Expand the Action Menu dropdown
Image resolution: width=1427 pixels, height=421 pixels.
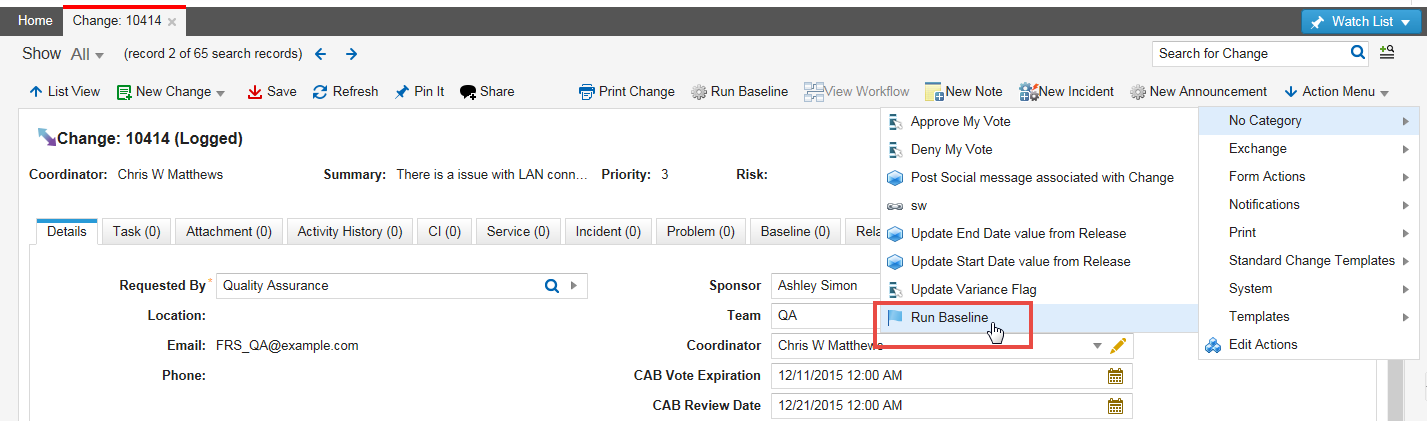(1384, 93)
